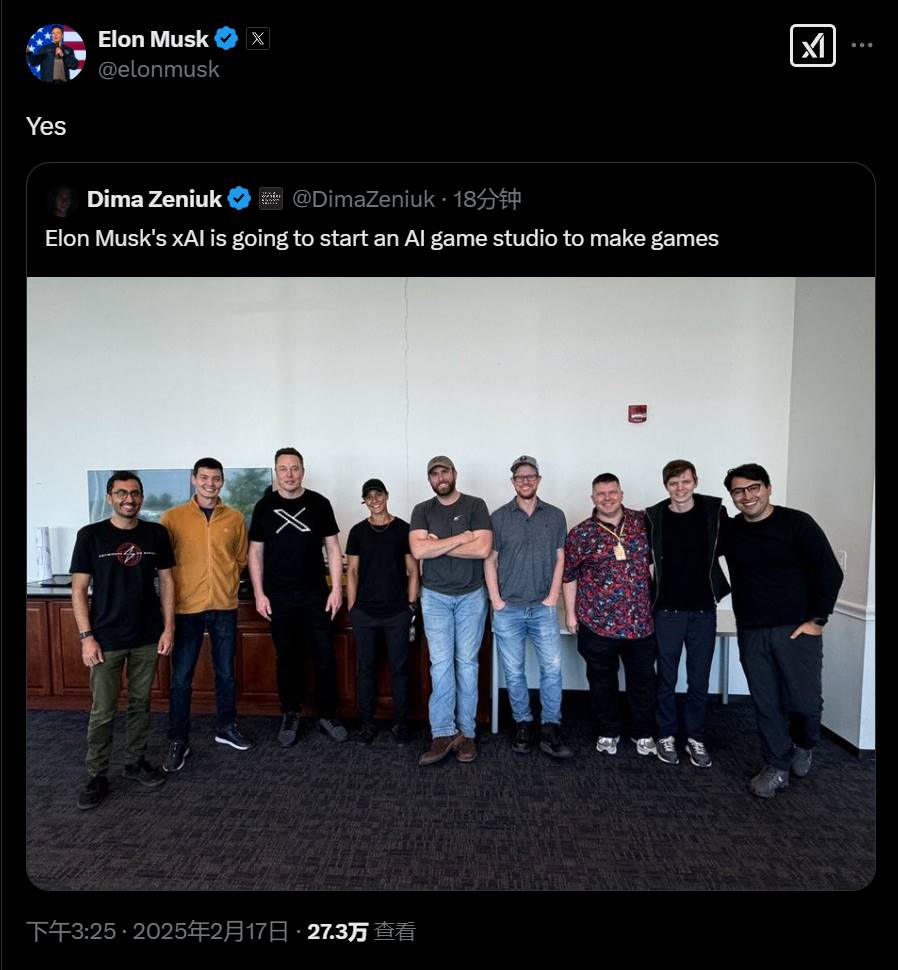The height and width of the screenshot is (970, 898).
Task: Click the 下午3:25 time in post footer
Action: pos(71,932)
